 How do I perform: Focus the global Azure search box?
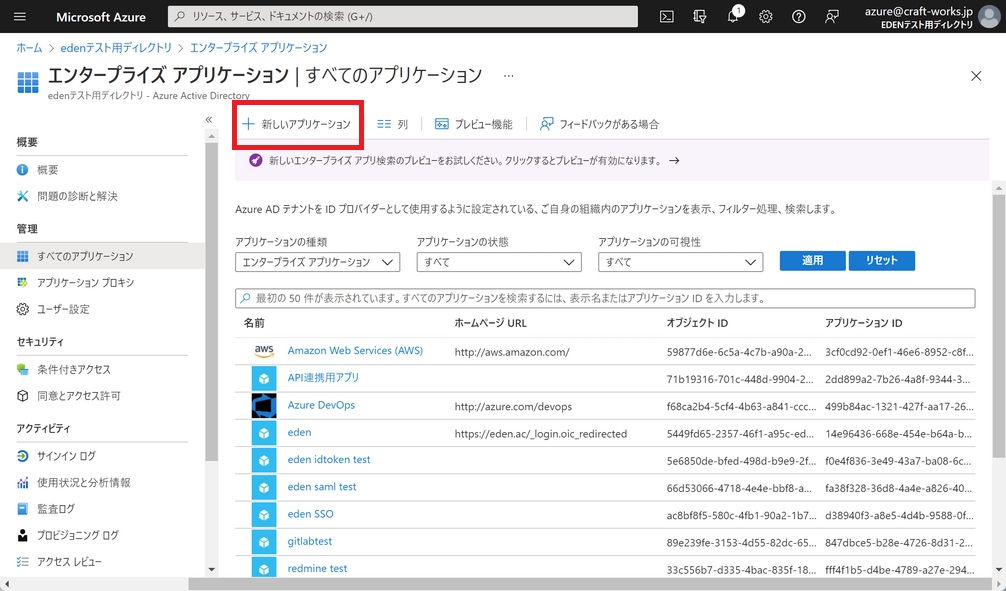[403, 17]
